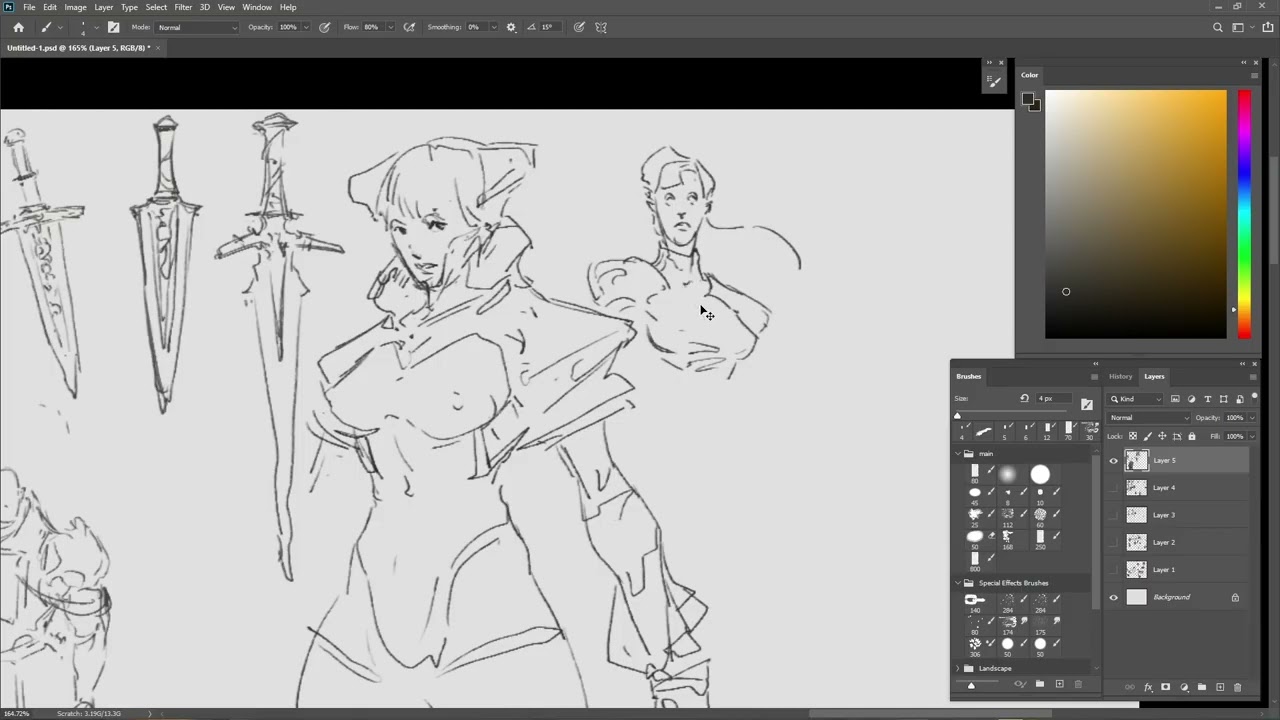Click the foreground color swatch in Color panel

click(x=1027, y=99)
